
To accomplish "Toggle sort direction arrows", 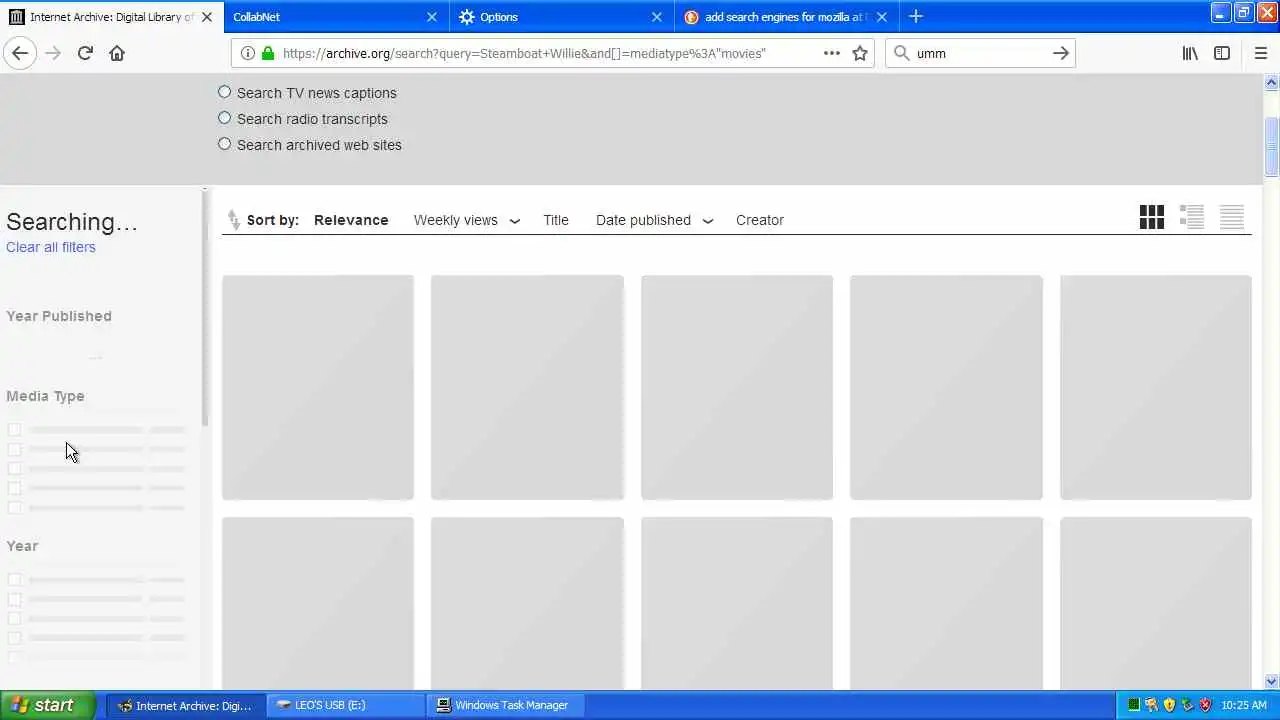I will pos(233,219).
